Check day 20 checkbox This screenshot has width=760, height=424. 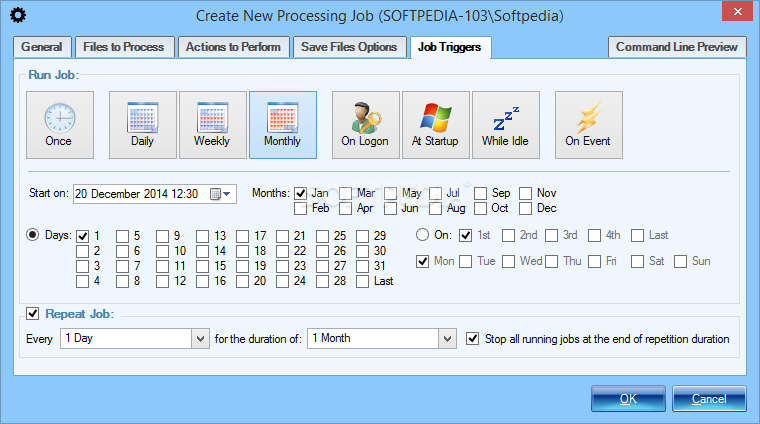pyautogui.click(x=242, y=281)
